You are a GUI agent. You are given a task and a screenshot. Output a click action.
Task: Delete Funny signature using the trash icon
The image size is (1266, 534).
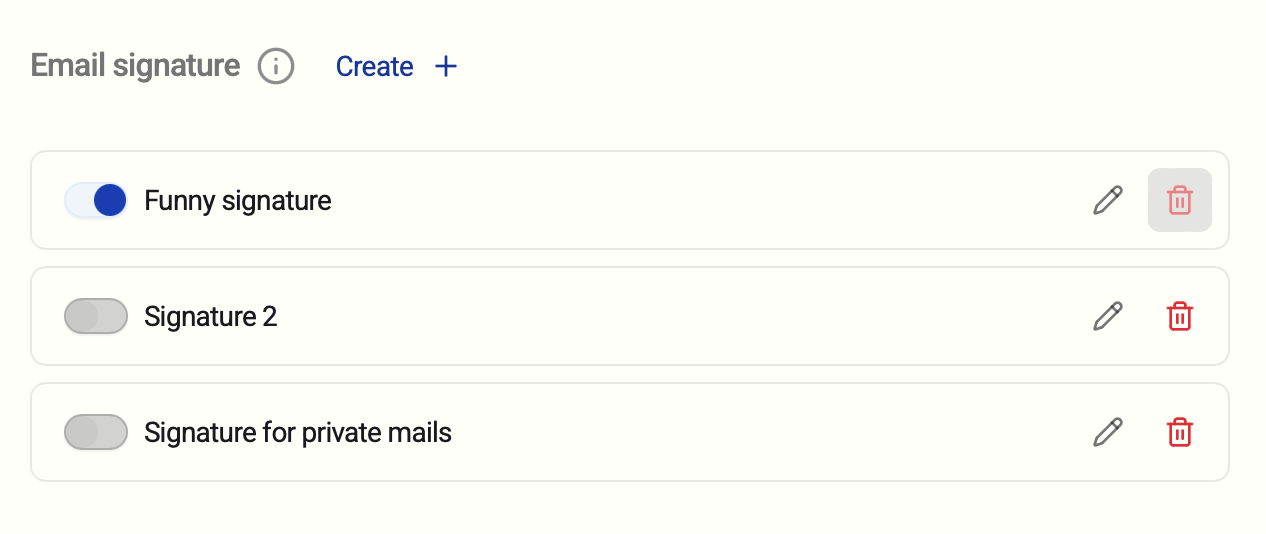click(1180, 200)
